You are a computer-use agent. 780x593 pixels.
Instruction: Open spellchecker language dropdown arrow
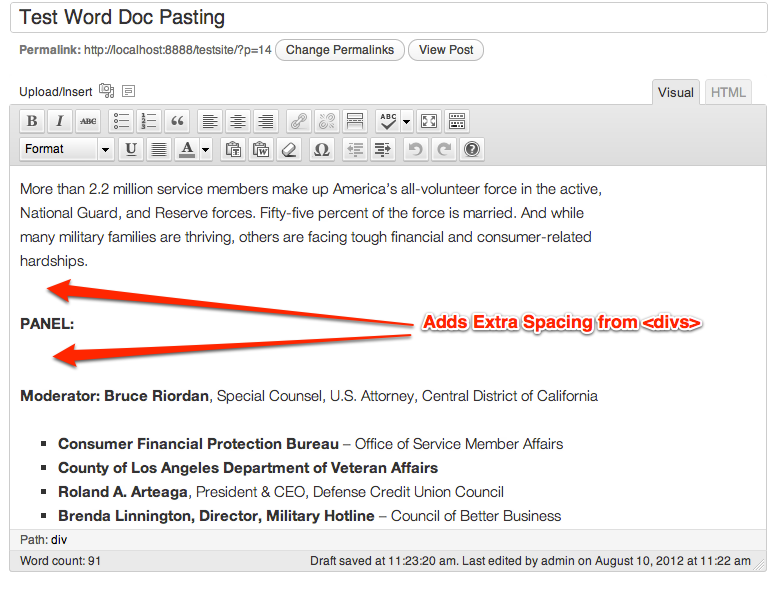click(x=406, y=121)
